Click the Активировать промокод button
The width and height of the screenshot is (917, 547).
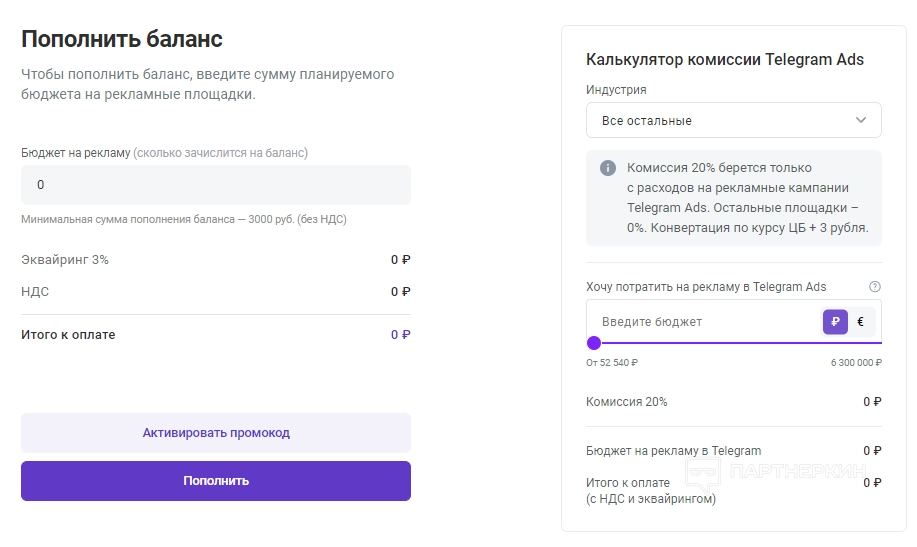click(x=215, y=433)
